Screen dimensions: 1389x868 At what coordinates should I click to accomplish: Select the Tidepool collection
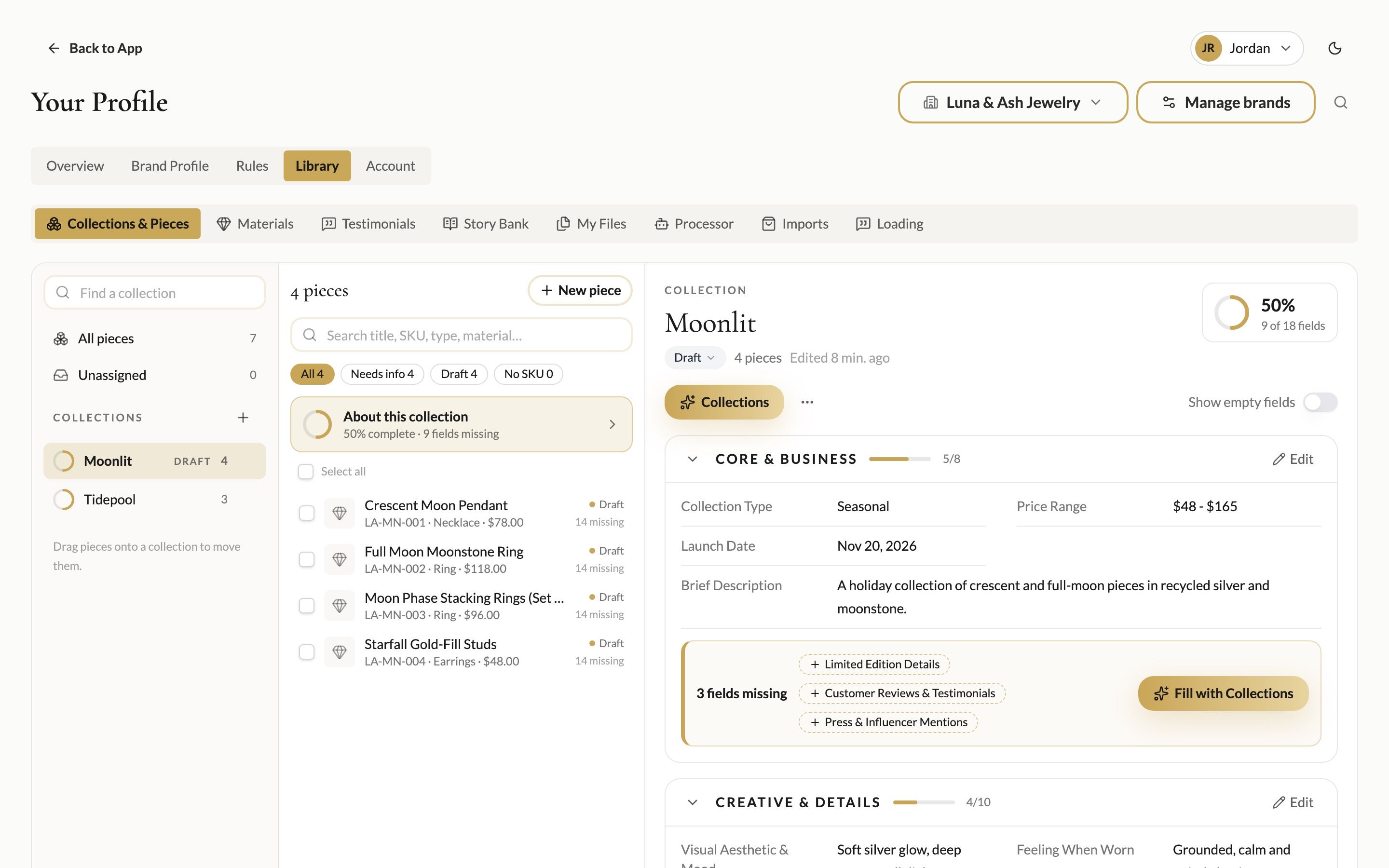pyautogui.click(x=155, y=500)
